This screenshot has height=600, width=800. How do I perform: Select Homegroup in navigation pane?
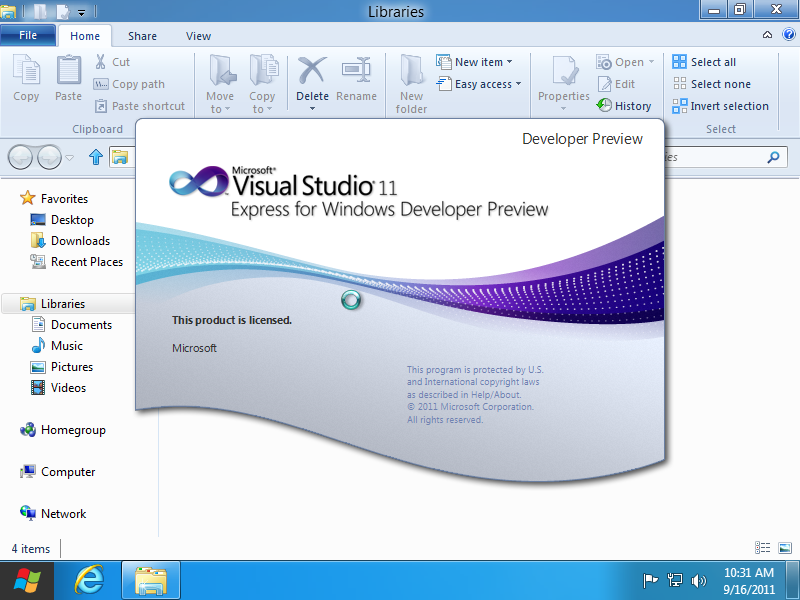62,430
